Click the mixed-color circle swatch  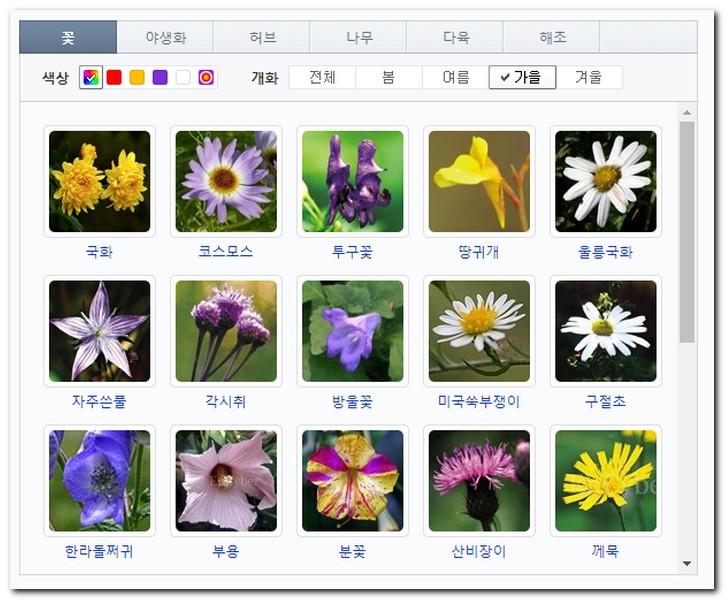click(x=206, y=77)
